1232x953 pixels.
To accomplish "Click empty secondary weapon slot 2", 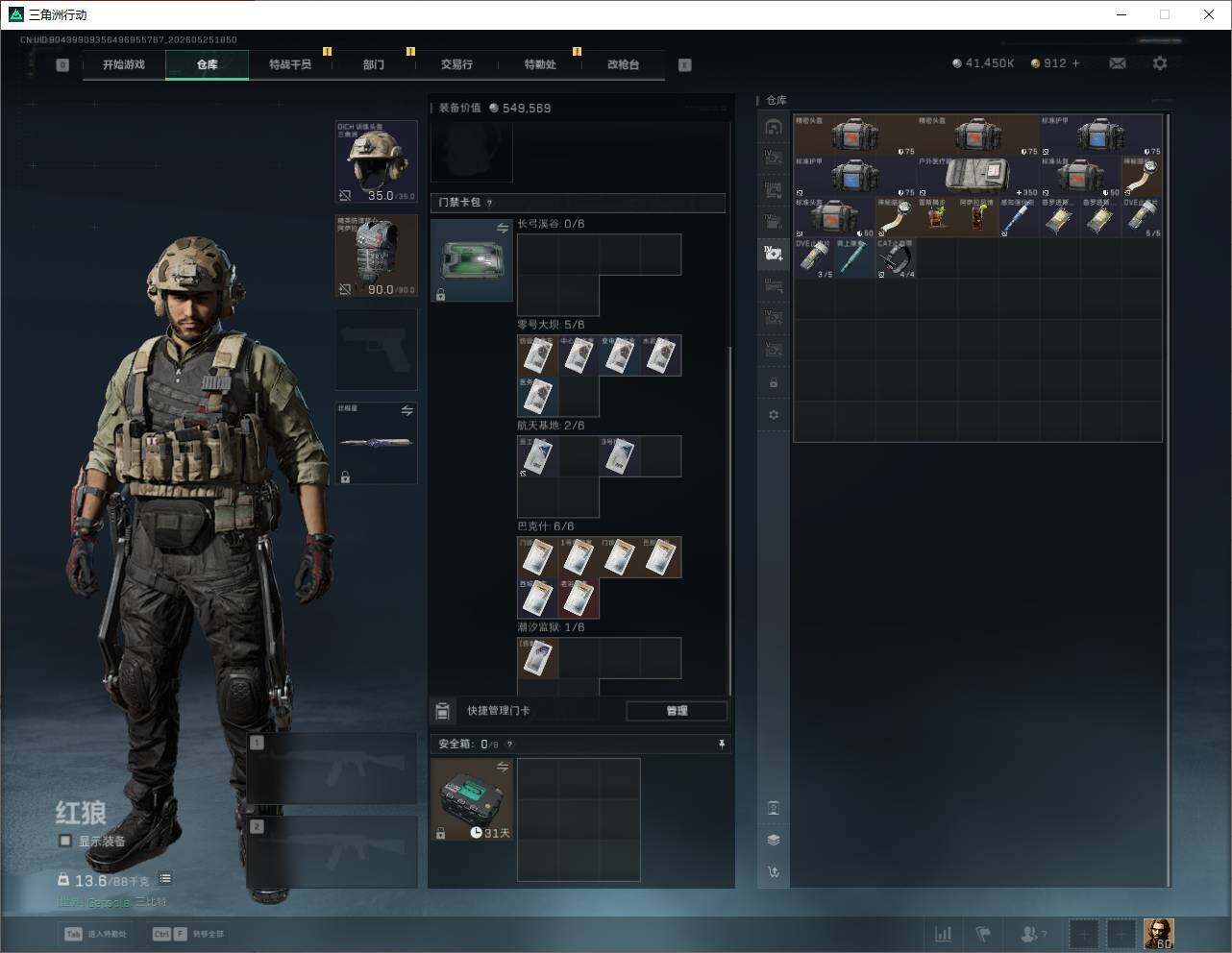I will (333, 853).
